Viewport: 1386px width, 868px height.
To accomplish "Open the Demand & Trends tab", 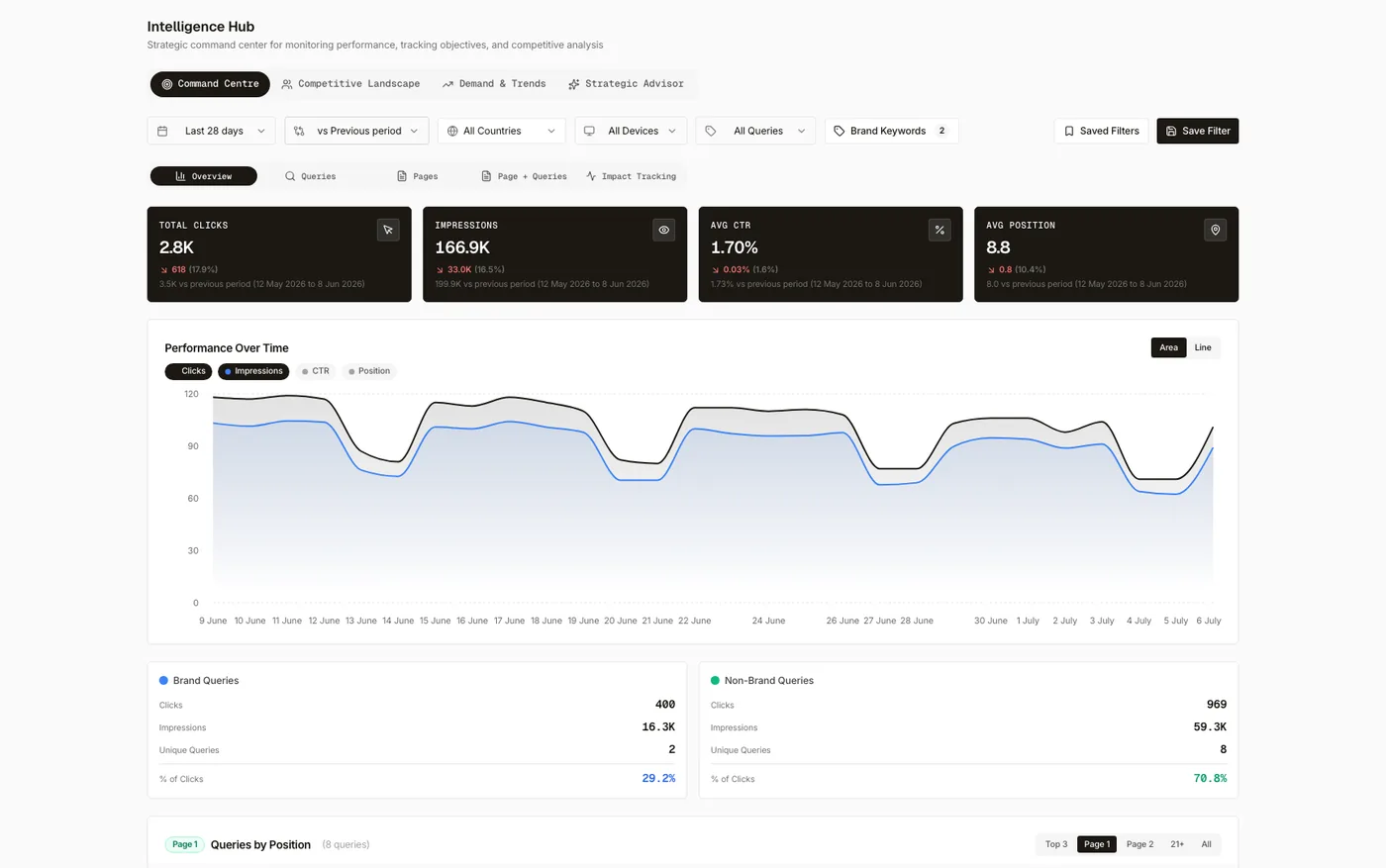I will (x=494, y=84).
